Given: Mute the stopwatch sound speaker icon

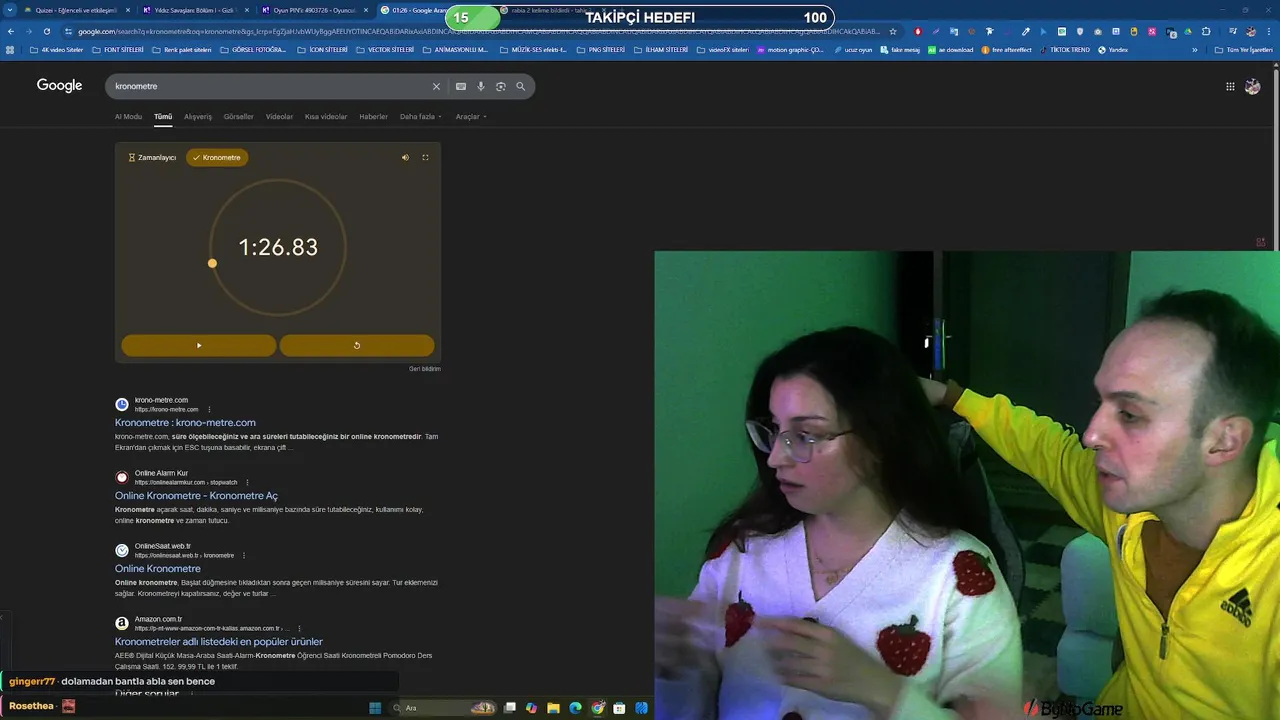Looking at the screenshot, I should tap(405, 157).
